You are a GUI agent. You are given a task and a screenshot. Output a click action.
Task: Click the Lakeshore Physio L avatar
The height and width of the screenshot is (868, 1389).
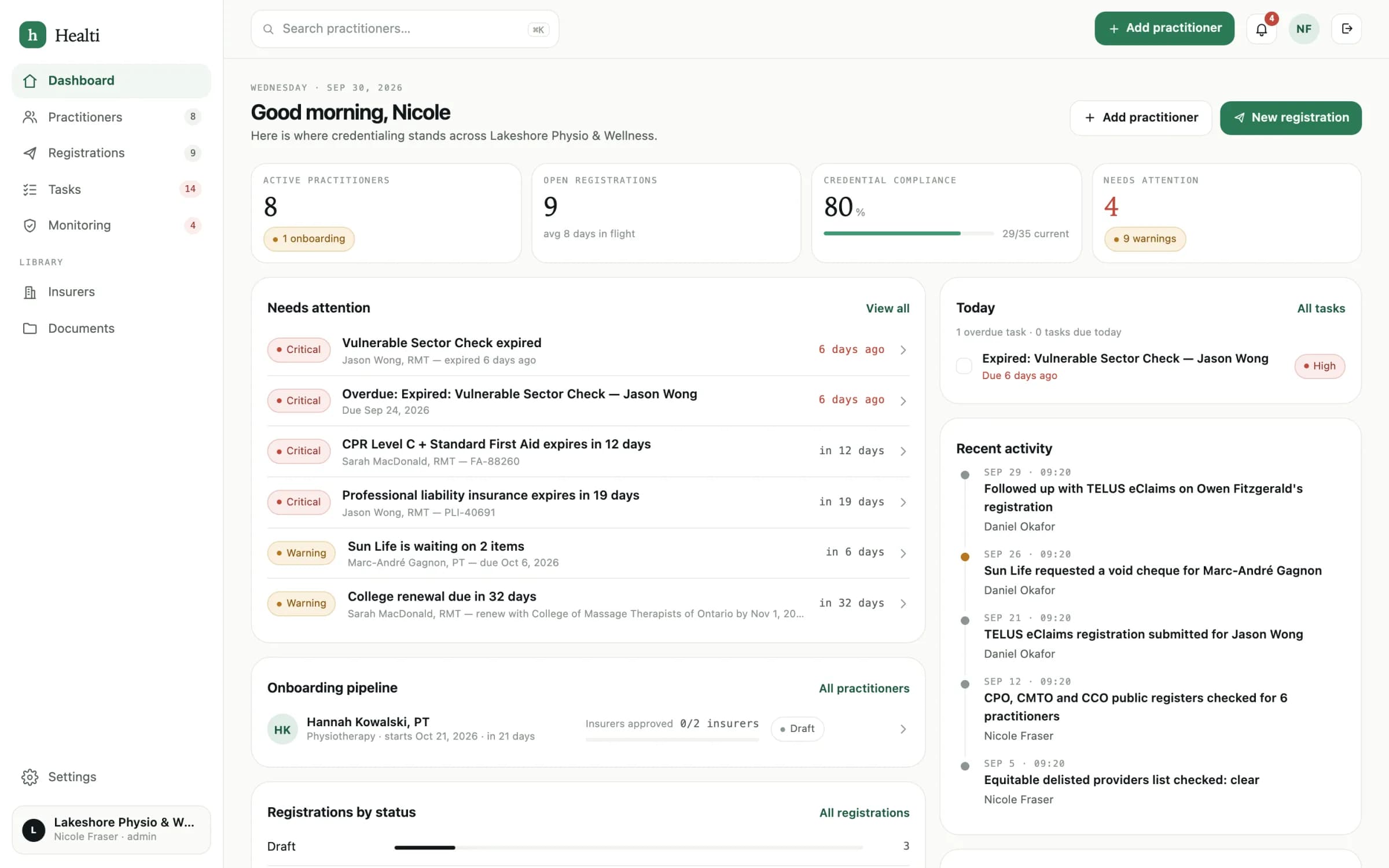point(34,830)
